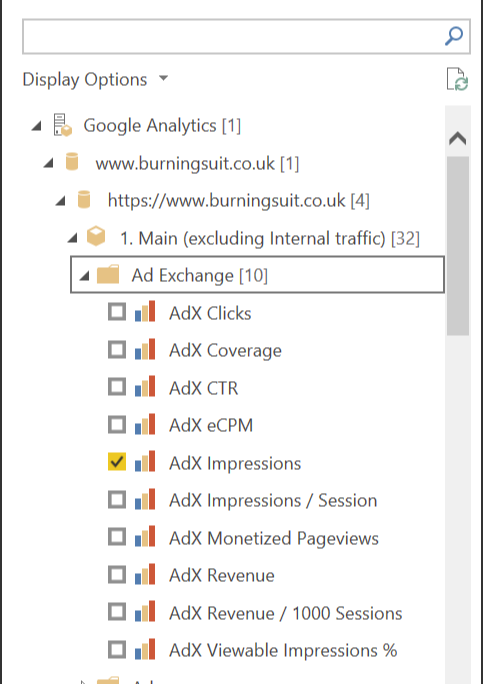Check AdX Viewable Impressions % checkbox
The height and width of the screenshot is (685, 483).
(117, 650)
